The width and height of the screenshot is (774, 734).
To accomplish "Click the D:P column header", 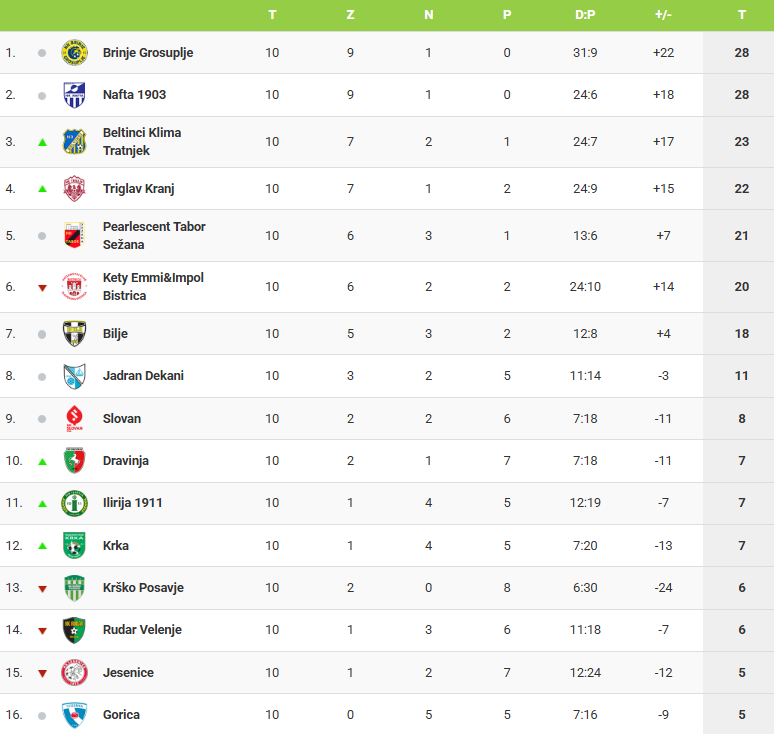I will tap(585, 15).
